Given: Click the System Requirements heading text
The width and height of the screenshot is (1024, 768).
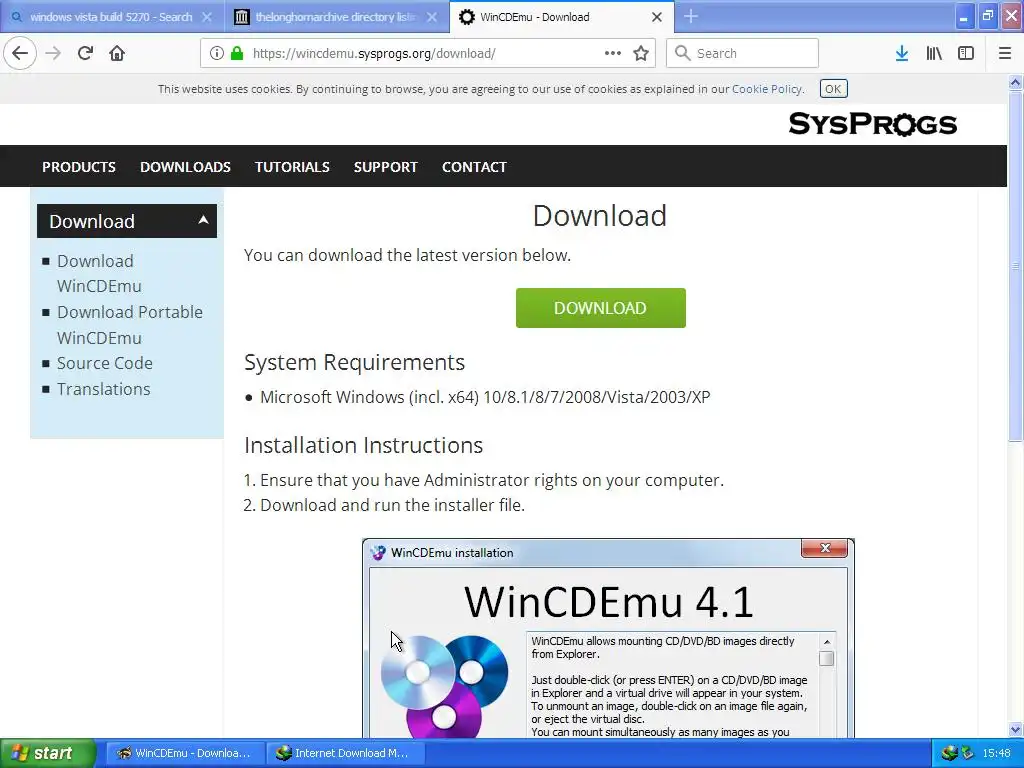Looking at the screenshot, I should [355, 362].
